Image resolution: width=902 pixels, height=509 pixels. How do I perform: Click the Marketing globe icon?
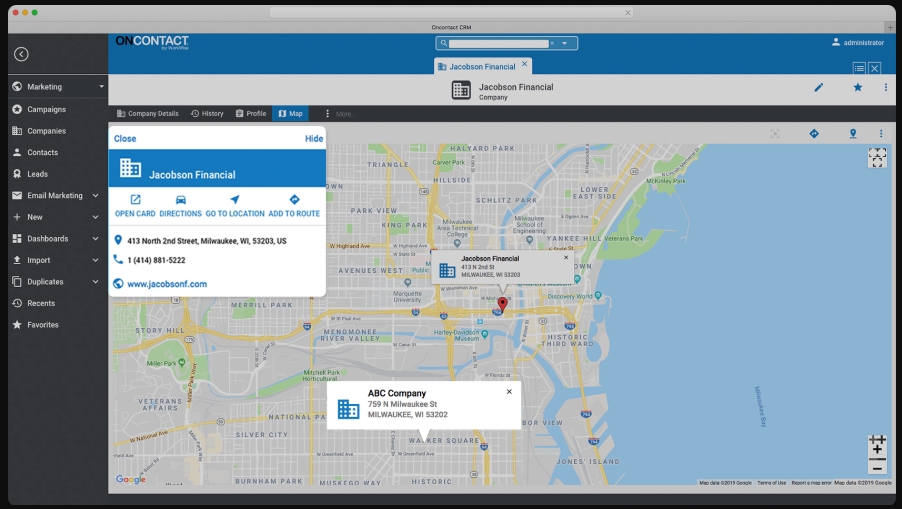[x=17, y=86]
